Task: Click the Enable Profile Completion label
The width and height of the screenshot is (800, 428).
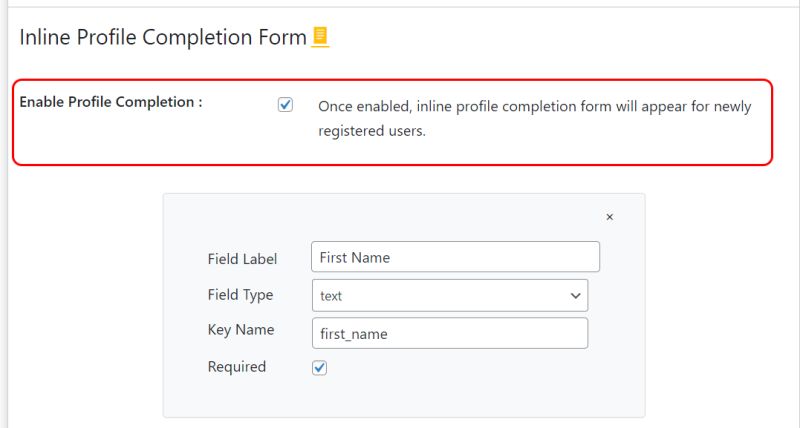Action: [111, 102]
